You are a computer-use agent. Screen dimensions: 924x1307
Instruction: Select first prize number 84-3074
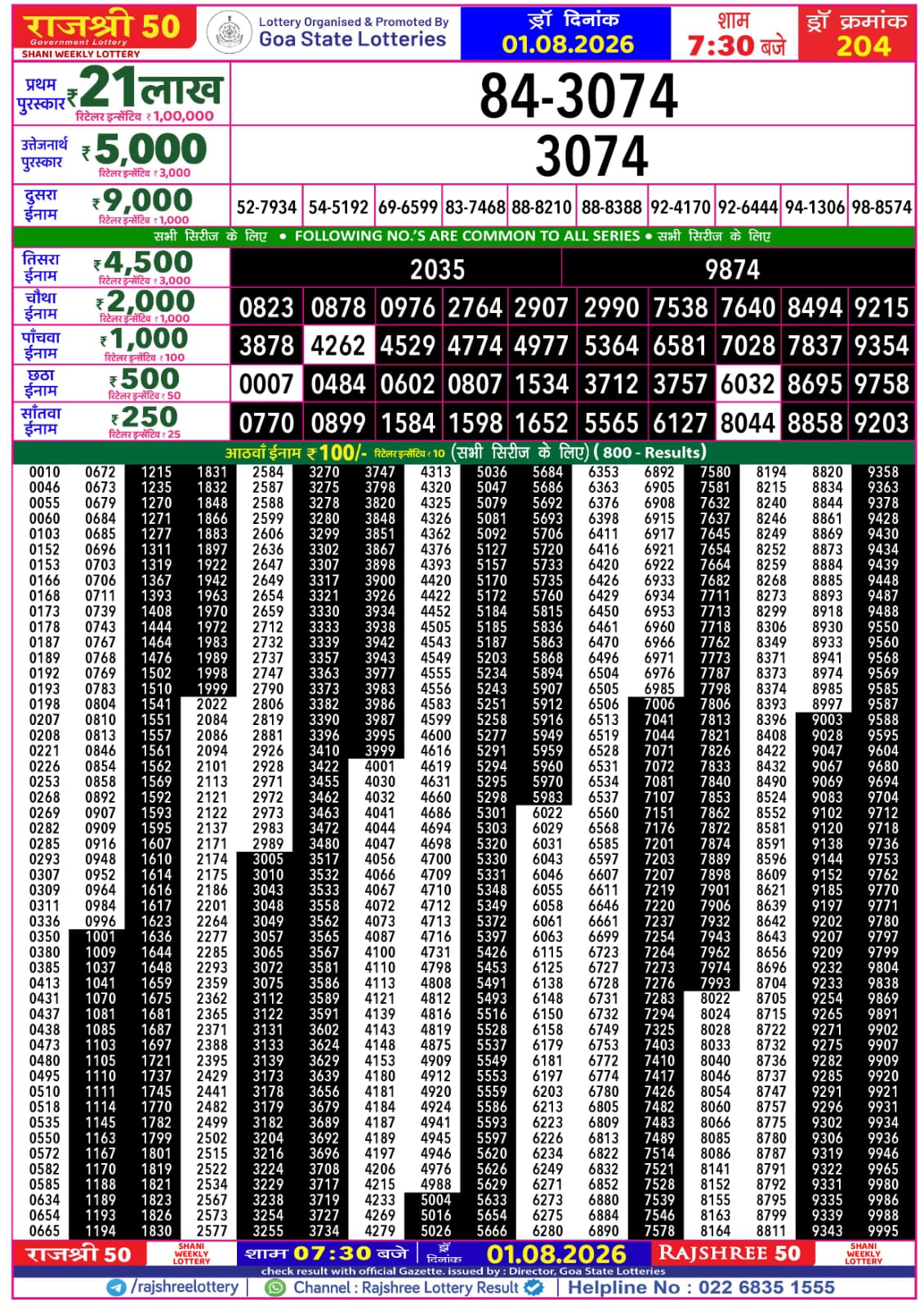pyautogui.click(x=578, y=96)
